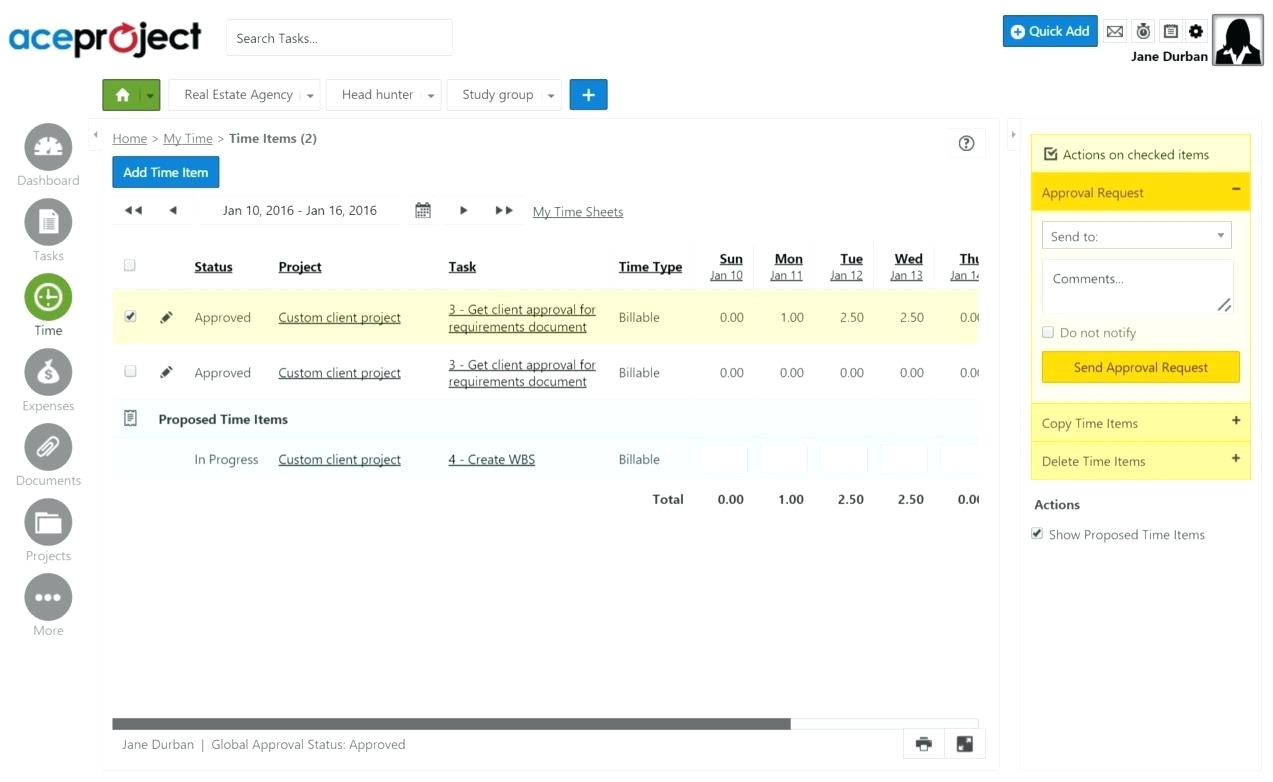Image resolution: width=1273 pixels, height=782 pixels.
Task: Open the Documents paperclip icon
Action: click(x=48, y=447)
